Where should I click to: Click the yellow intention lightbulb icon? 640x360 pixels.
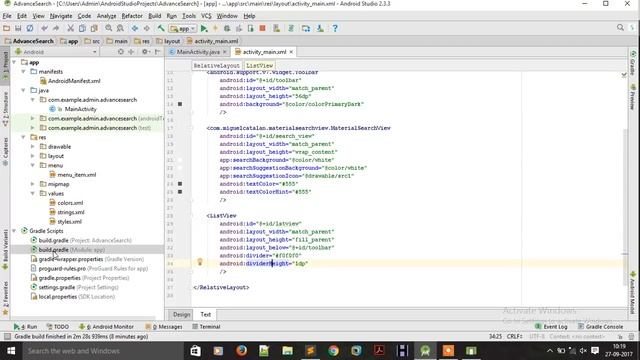click(200, 262)
